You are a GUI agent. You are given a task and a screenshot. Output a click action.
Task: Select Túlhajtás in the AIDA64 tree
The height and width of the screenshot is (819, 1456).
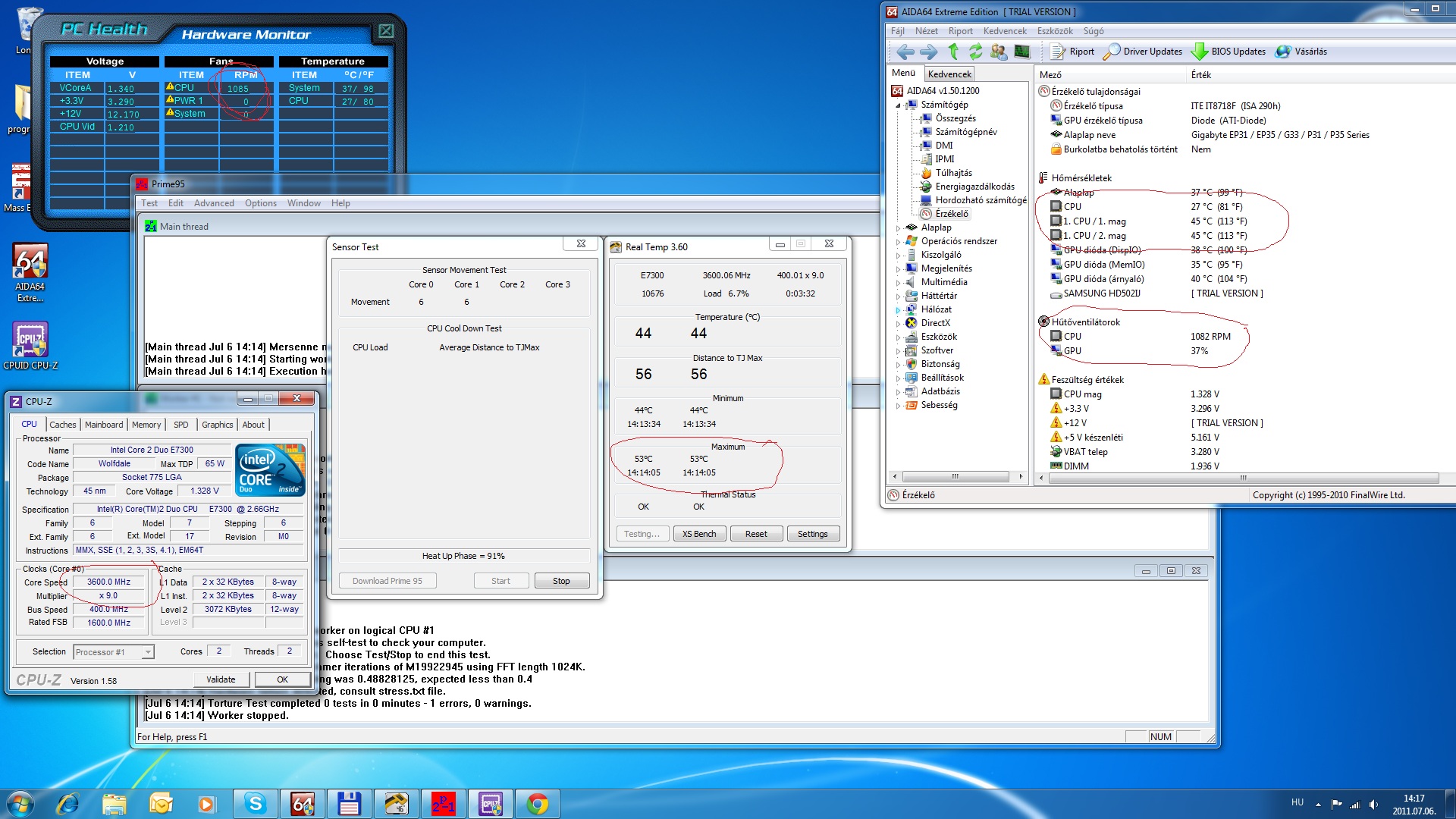(953, 173)
